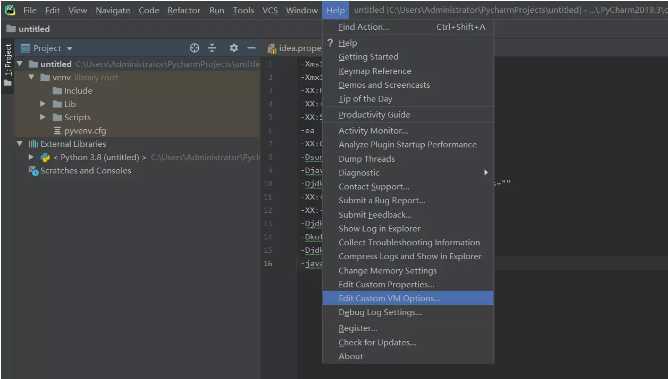
Task: Toggle the 1: Project side tool window
Action: pyautogui.click(x=8, y=65)
